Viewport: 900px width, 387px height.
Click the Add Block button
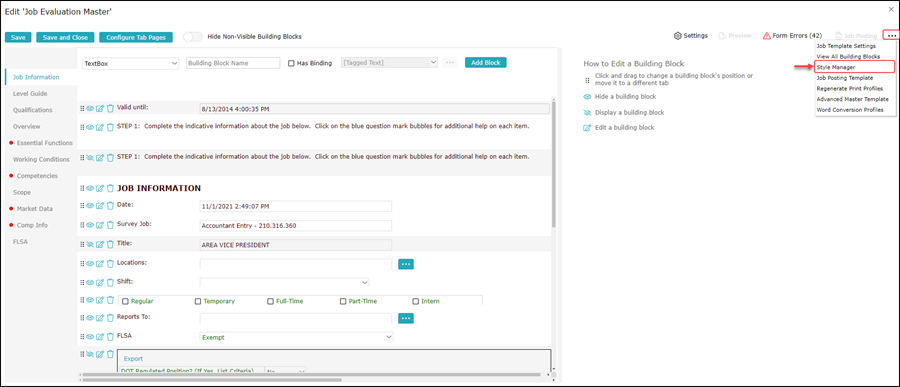(486, 63)
